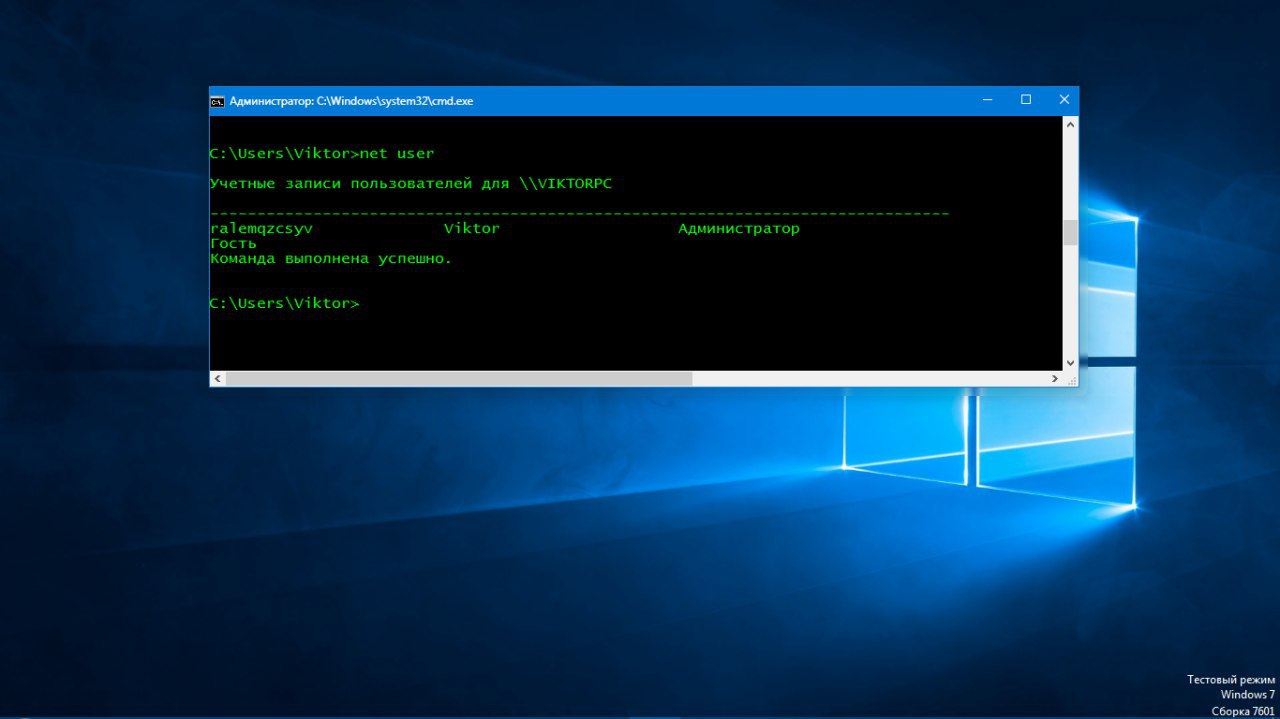The image size is (1280, 719).
Task: Click the vertical scrollbar down arrow
Action: 1070,362
